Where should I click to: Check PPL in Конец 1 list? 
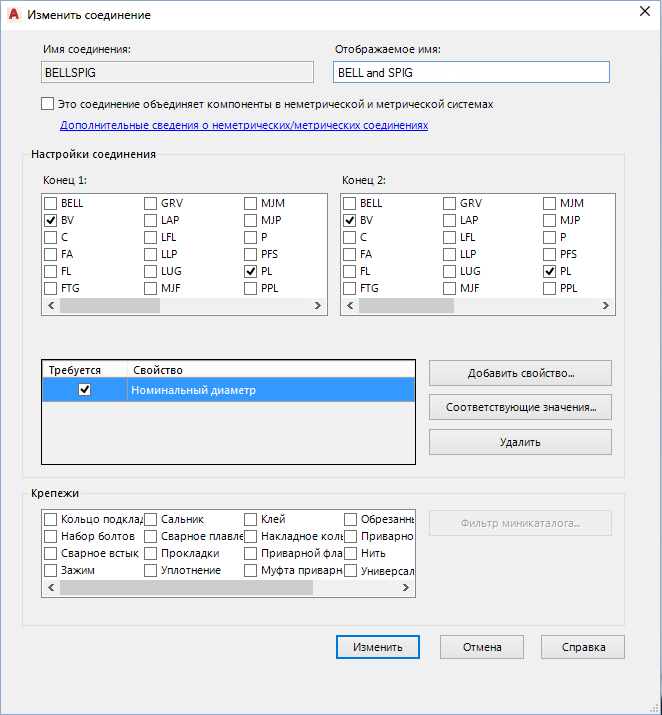point(250,288)
